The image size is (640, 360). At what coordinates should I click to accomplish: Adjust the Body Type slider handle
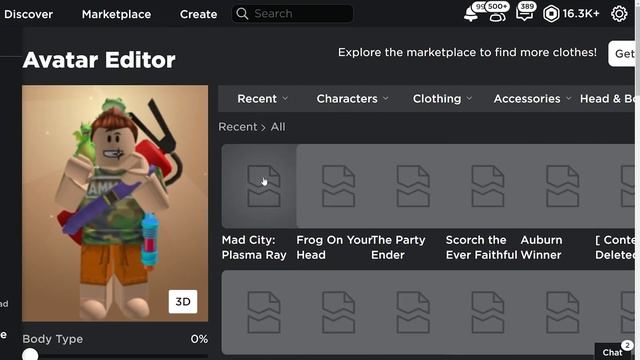30,354
